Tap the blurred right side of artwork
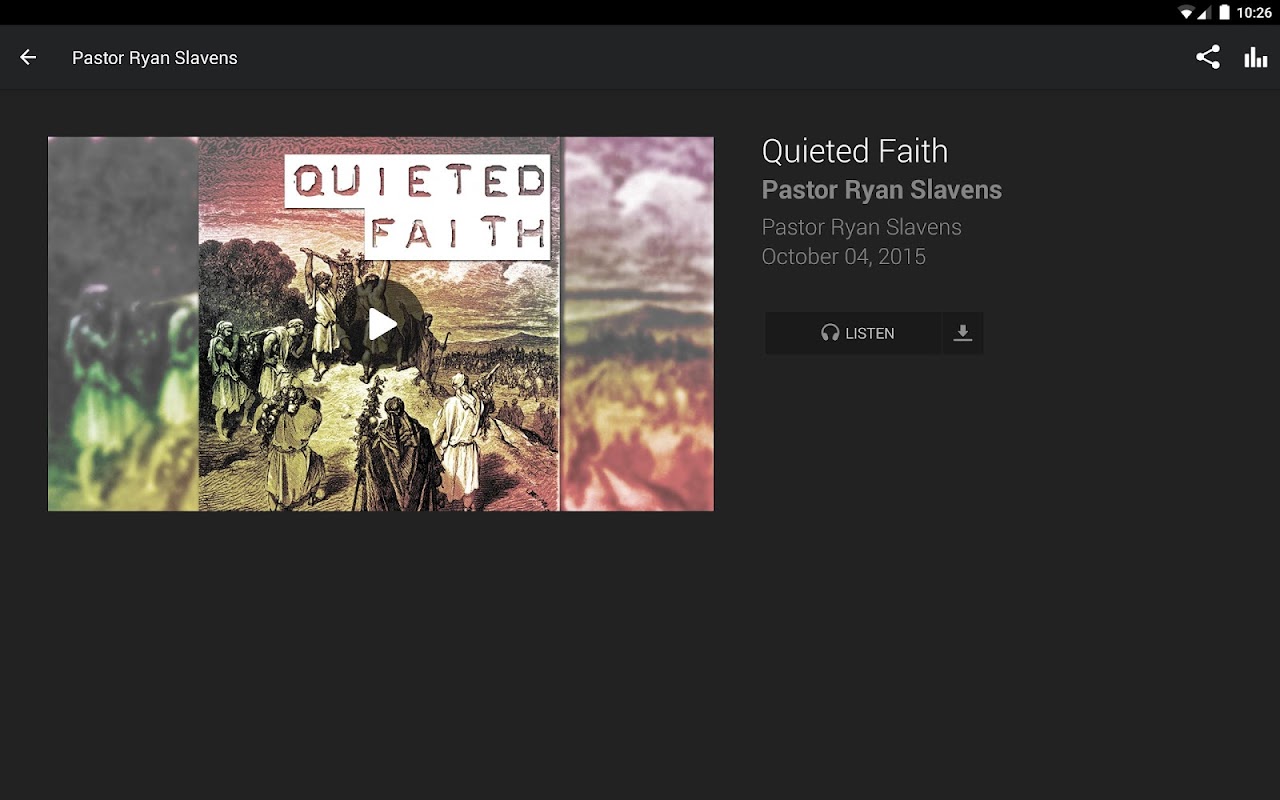Screen dimensions: 1280x800 pyautogui.click(x=638, y=324)
